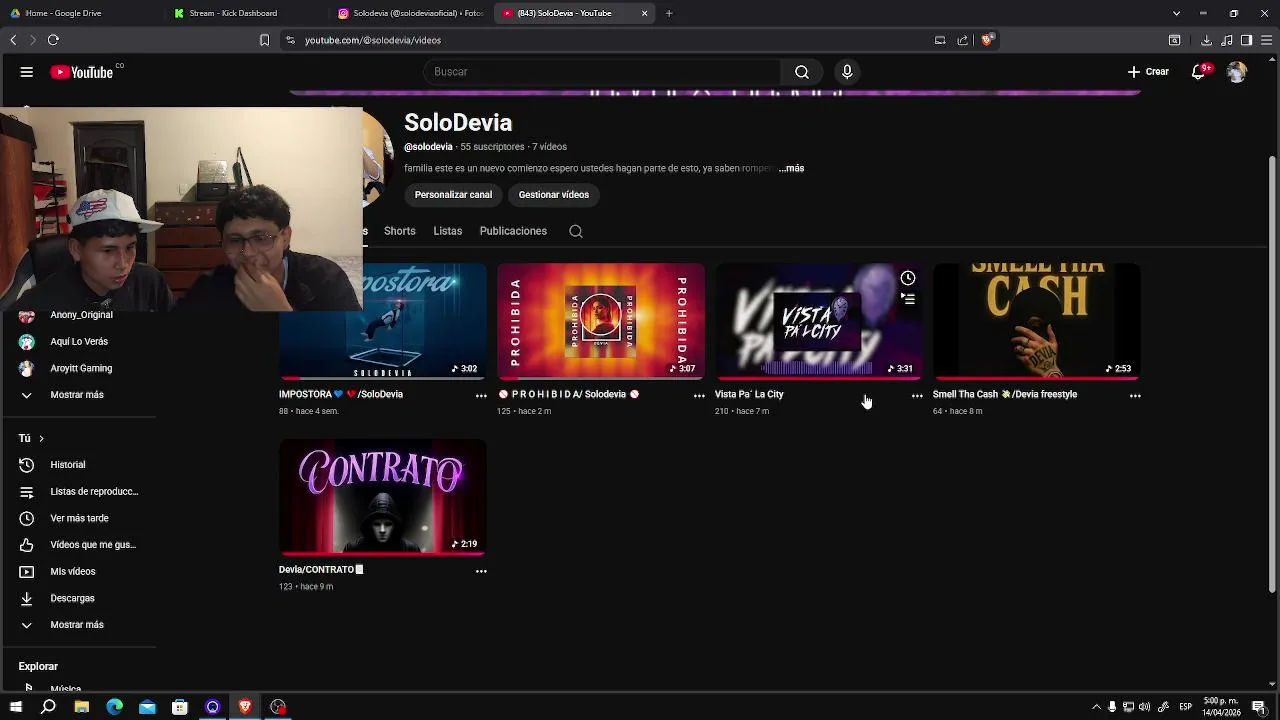1280x720 pixels.
Task: Open options menu for IMPOSTORA video
Action: tap(481, 396)
